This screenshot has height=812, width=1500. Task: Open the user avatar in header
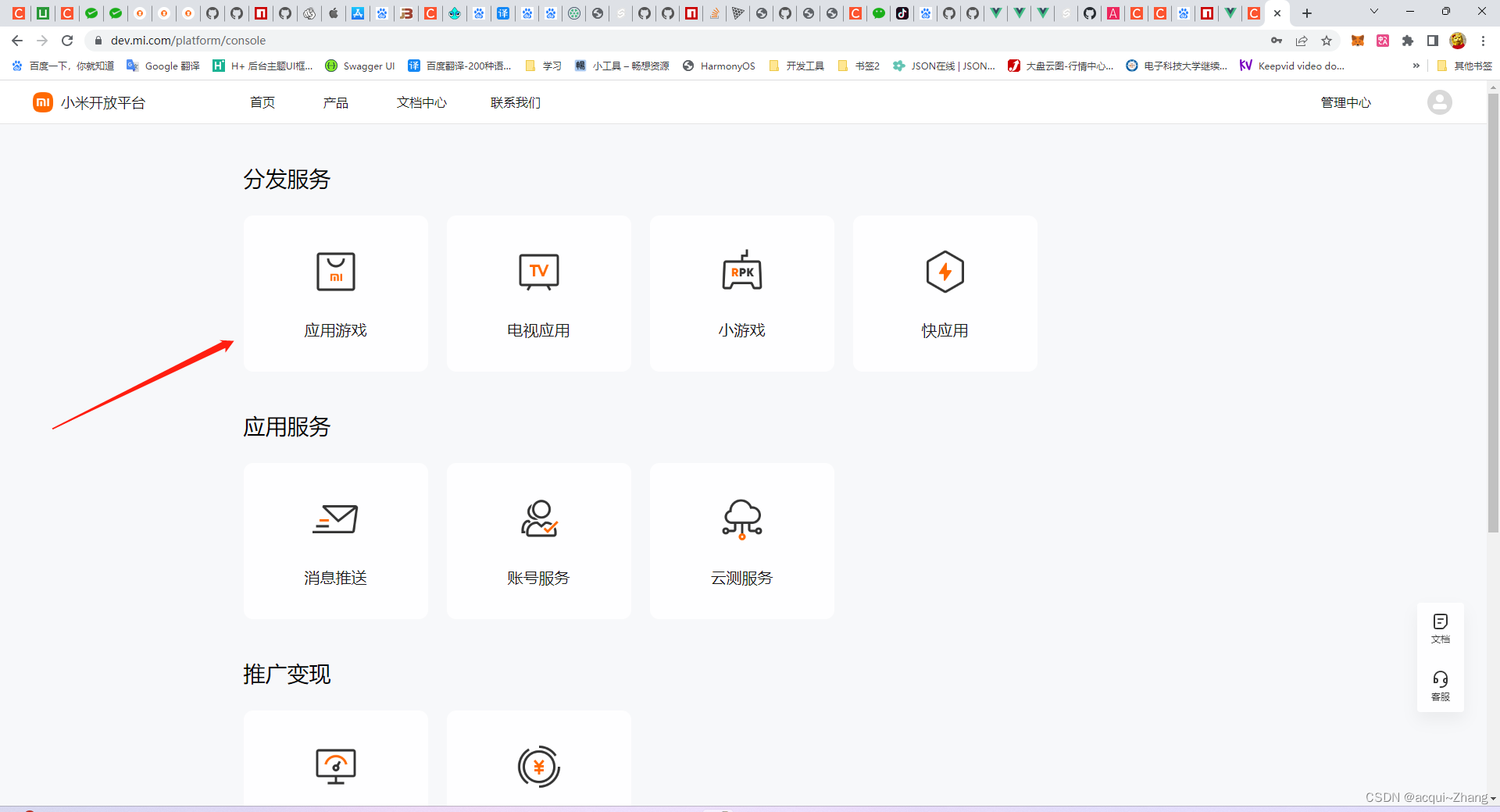[1439, 102]
